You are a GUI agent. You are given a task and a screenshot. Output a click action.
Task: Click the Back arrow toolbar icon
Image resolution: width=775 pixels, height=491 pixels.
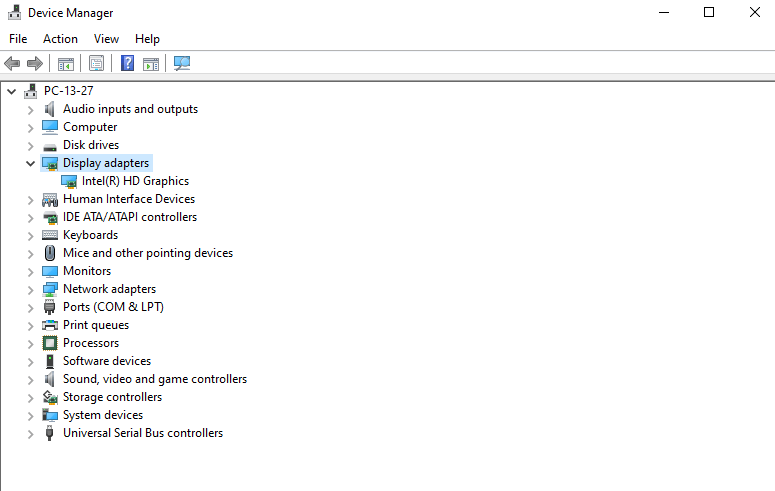(x=13, y=64)
